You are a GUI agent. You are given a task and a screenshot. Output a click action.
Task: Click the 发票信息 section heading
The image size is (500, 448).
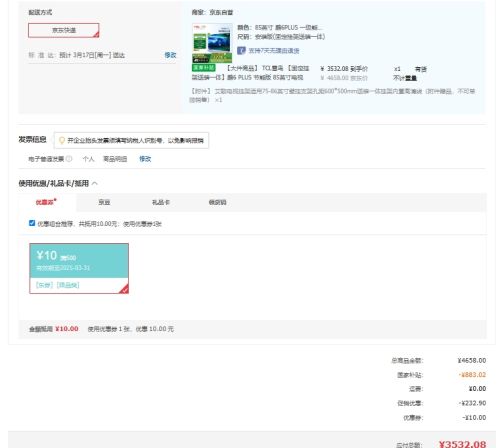[32, 139]
